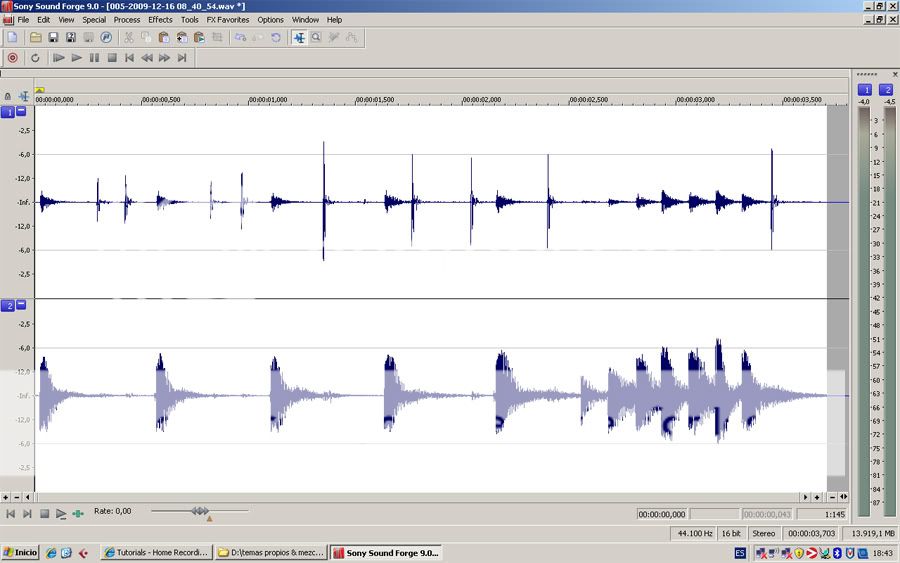This screenshot has height=563, width=900.
Task: Click the scrub rate slider handle
Action: click(200, 510)
